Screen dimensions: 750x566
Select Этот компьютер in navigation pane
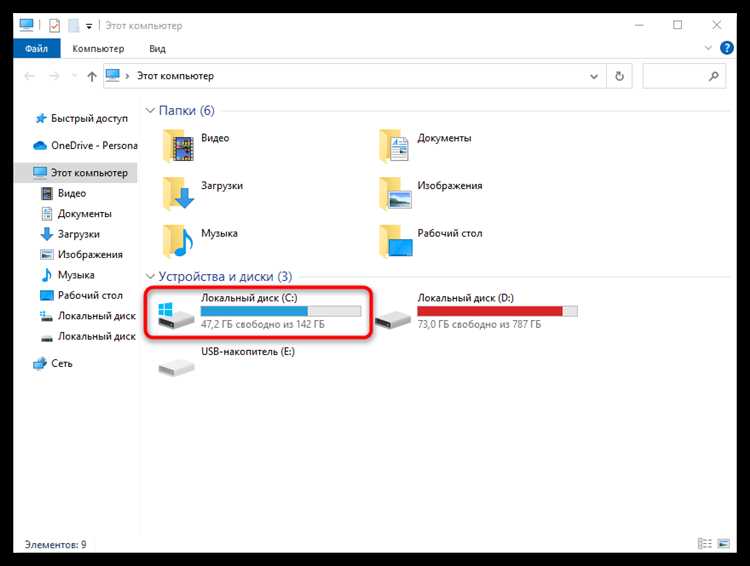(77, 173)
